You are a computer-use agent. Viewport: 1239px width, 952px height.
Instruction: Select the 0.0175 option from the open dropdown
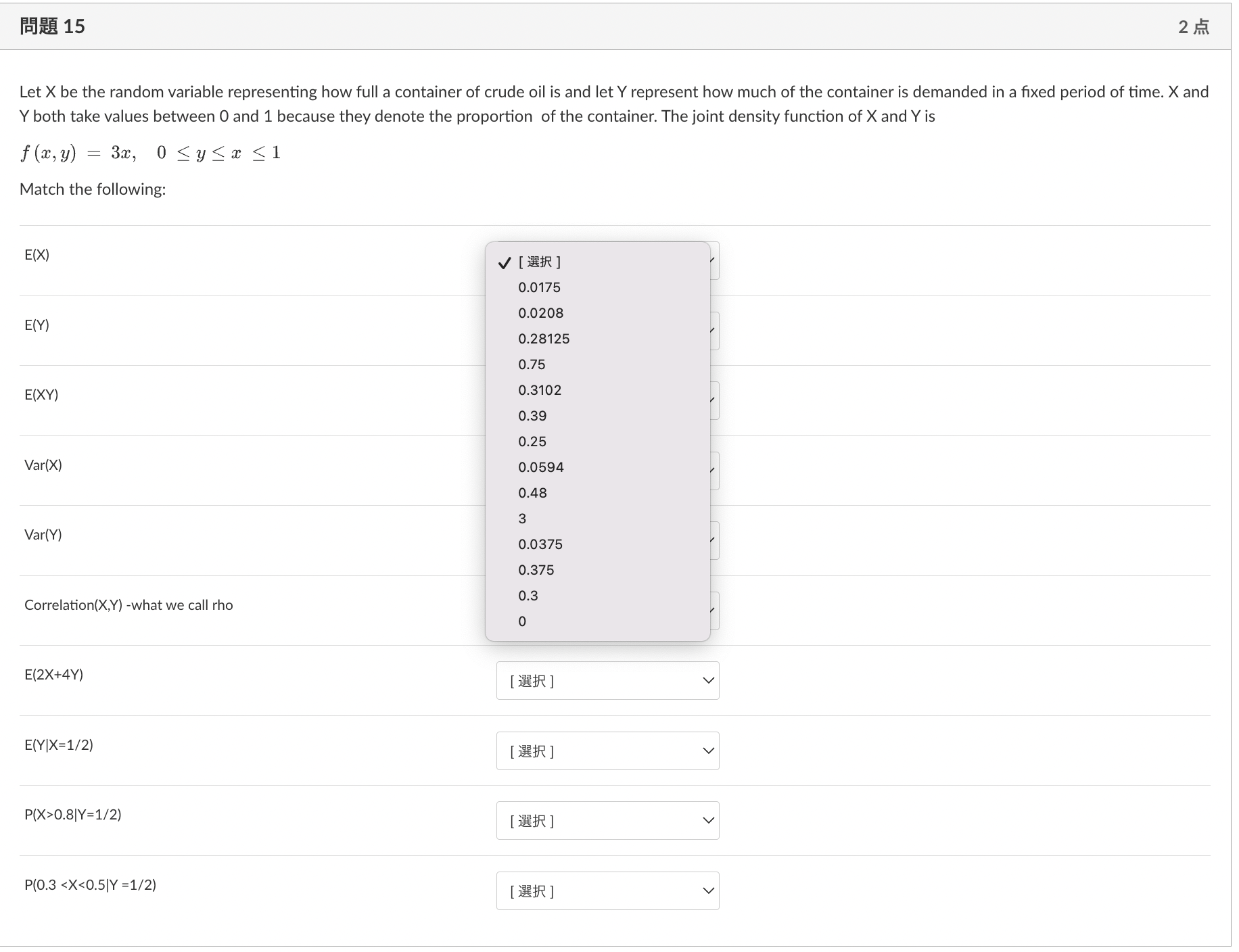[x=538, y=287]
